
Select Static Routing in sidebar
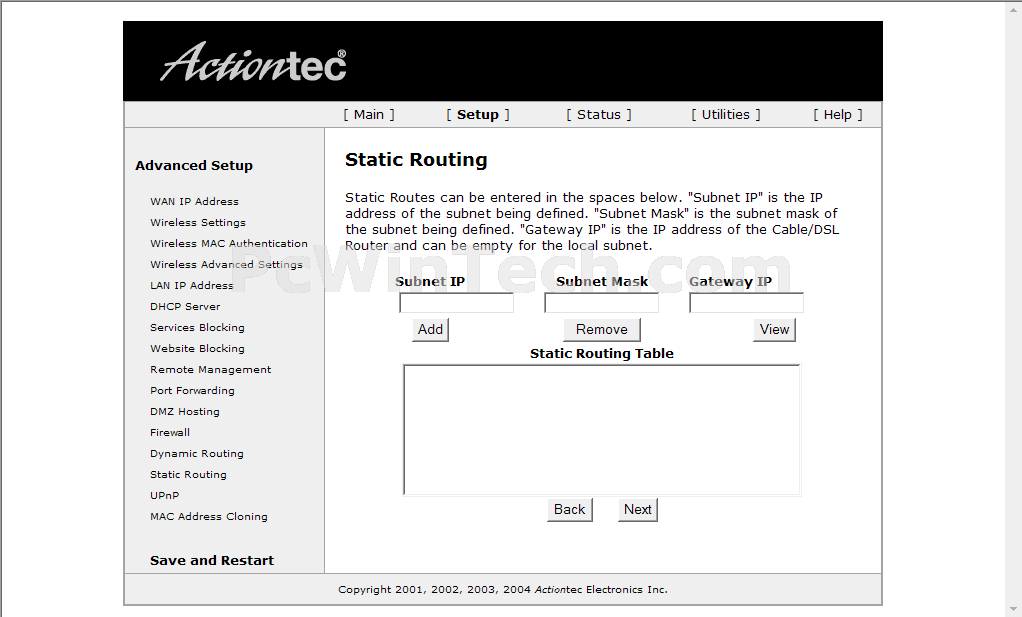click(188, 474)
